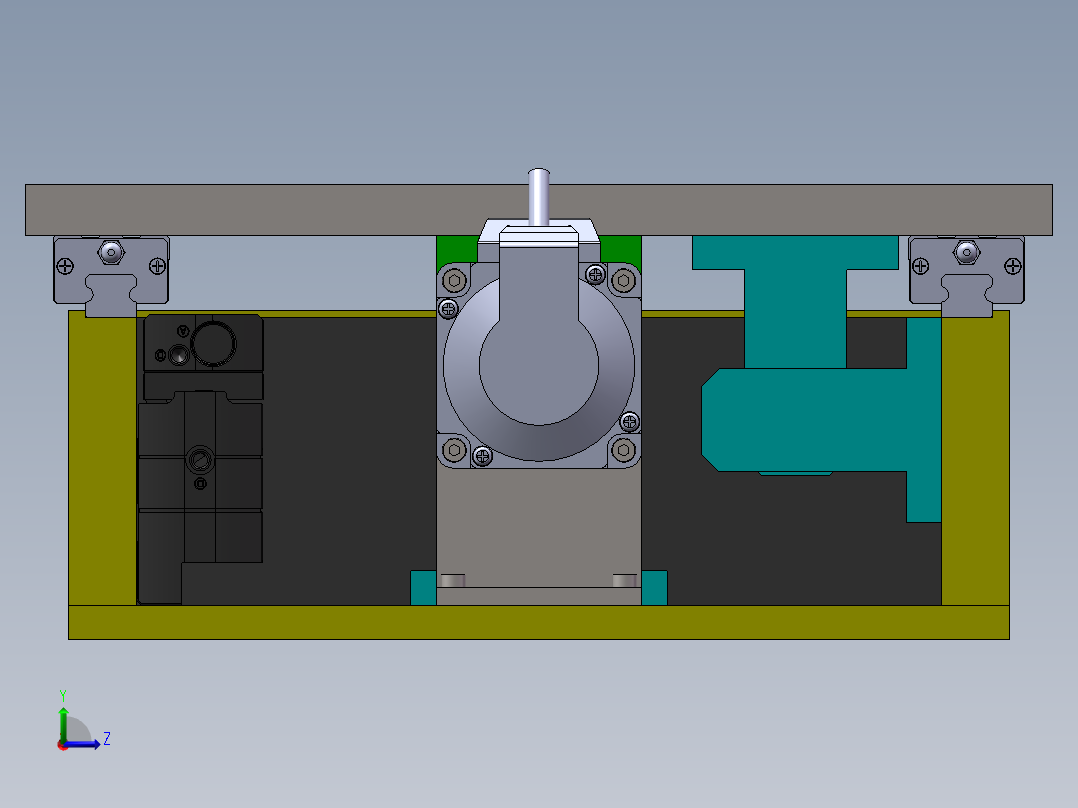Screen dimensions: 1078x808
Task: Pick the round motor flange face
Action: [x=539, y=368]
